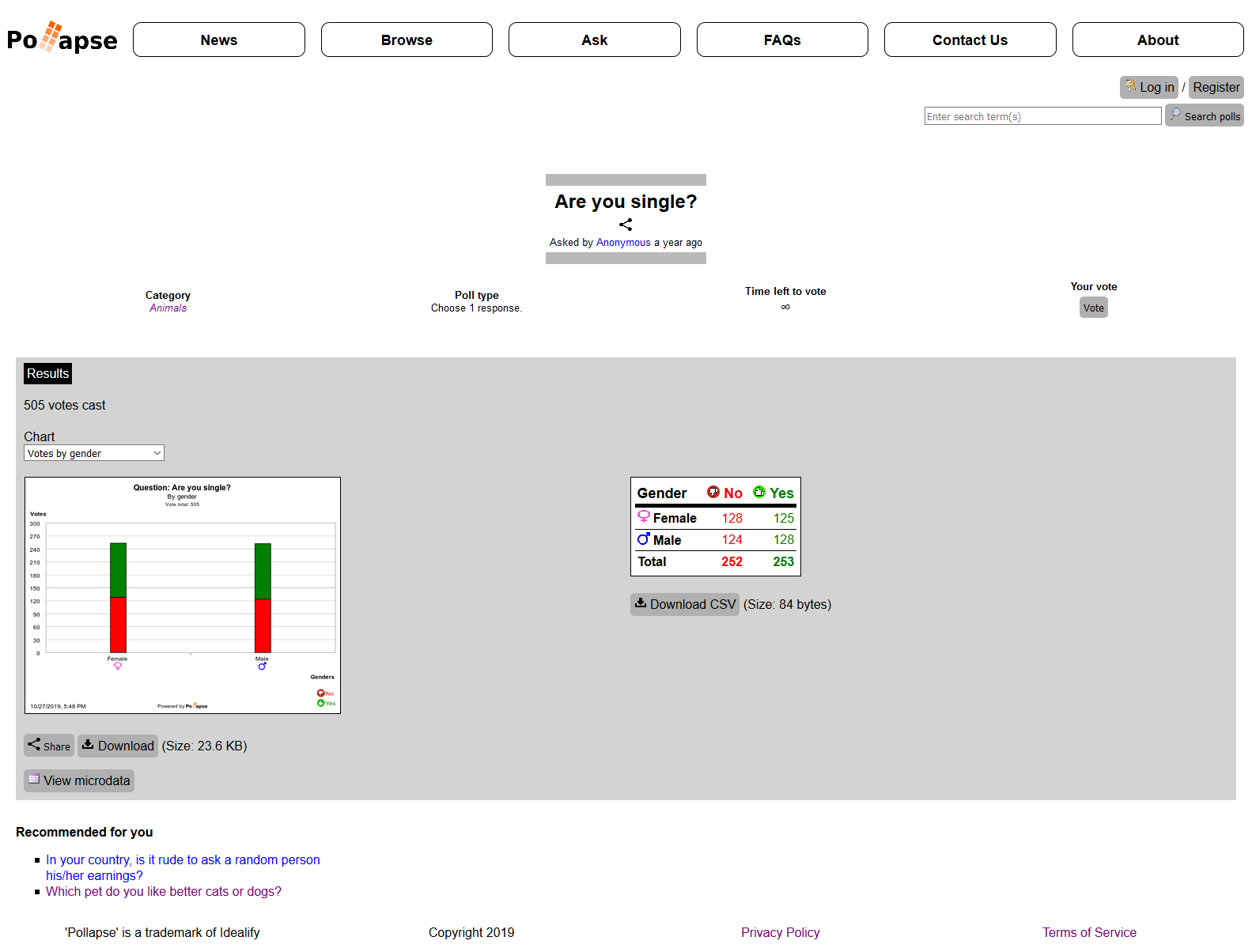Open the Contact Us page
Viewport: 1252px width, 952px height.
[970, 40]
